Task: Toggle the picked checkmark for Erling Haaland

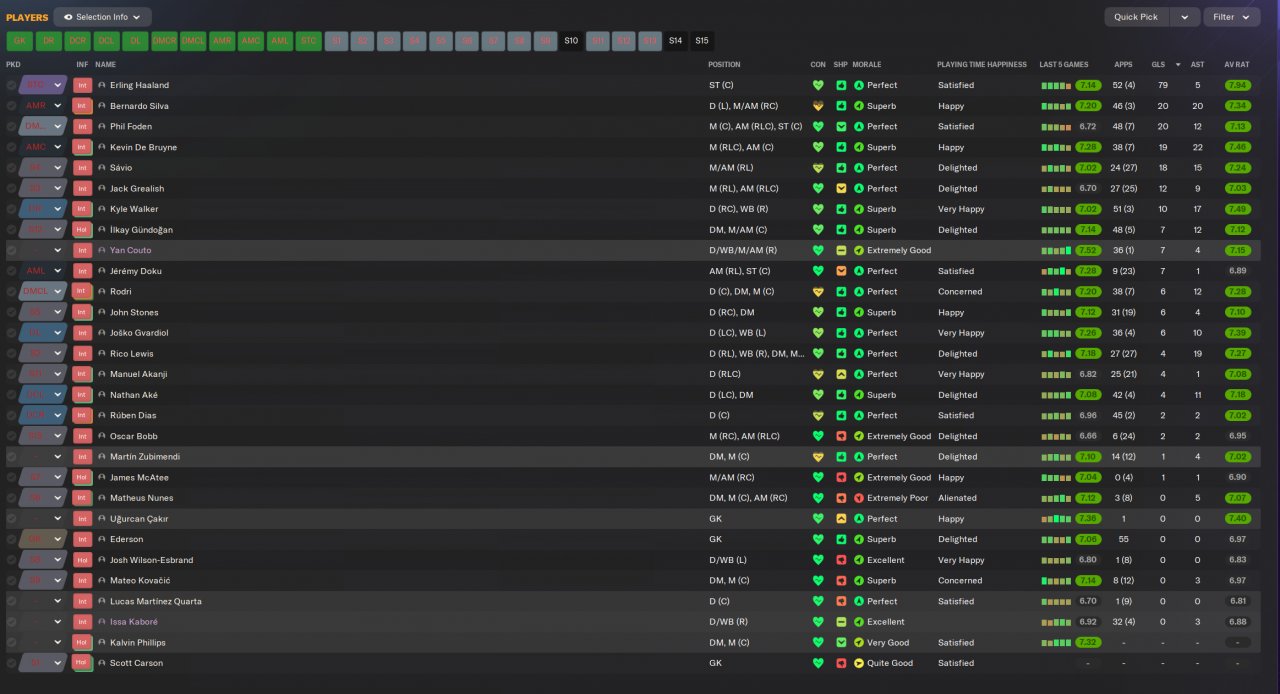Action: tap(11, 85)
